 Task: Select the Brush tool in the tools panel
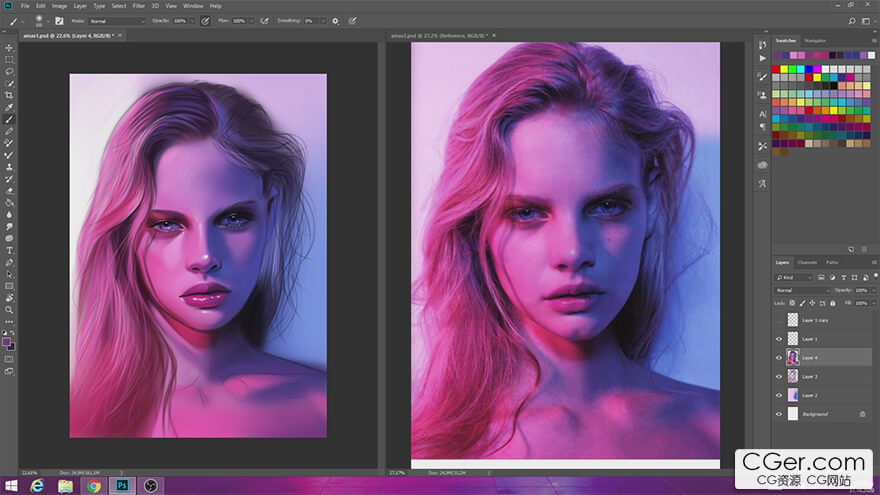coord(9,119)
